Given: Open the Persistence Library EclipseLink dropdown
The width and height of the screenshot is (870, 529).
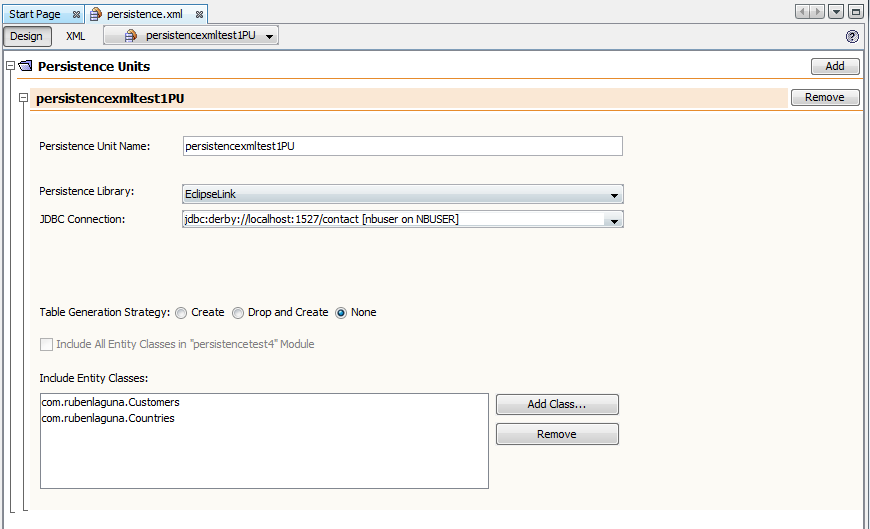Looking at the screenshot, I should click(403, 194).
